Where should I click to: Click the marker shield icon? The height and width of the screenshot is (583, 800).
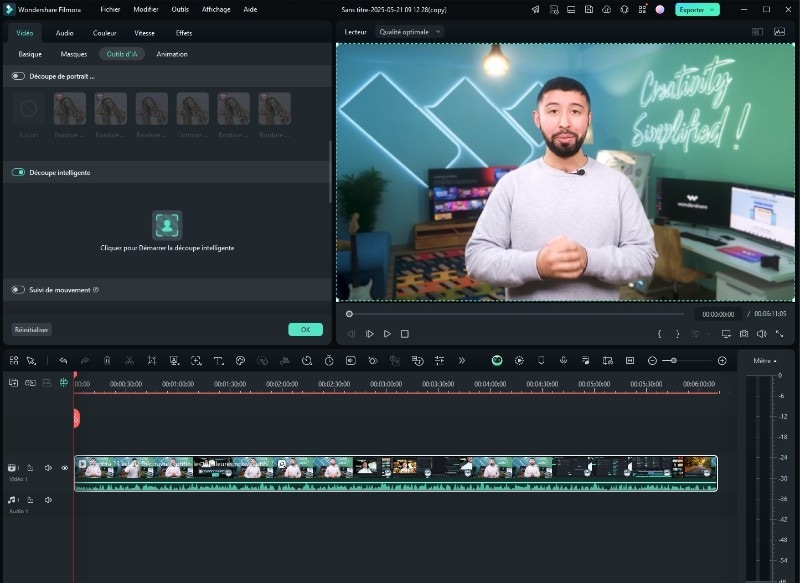(541, 361)
